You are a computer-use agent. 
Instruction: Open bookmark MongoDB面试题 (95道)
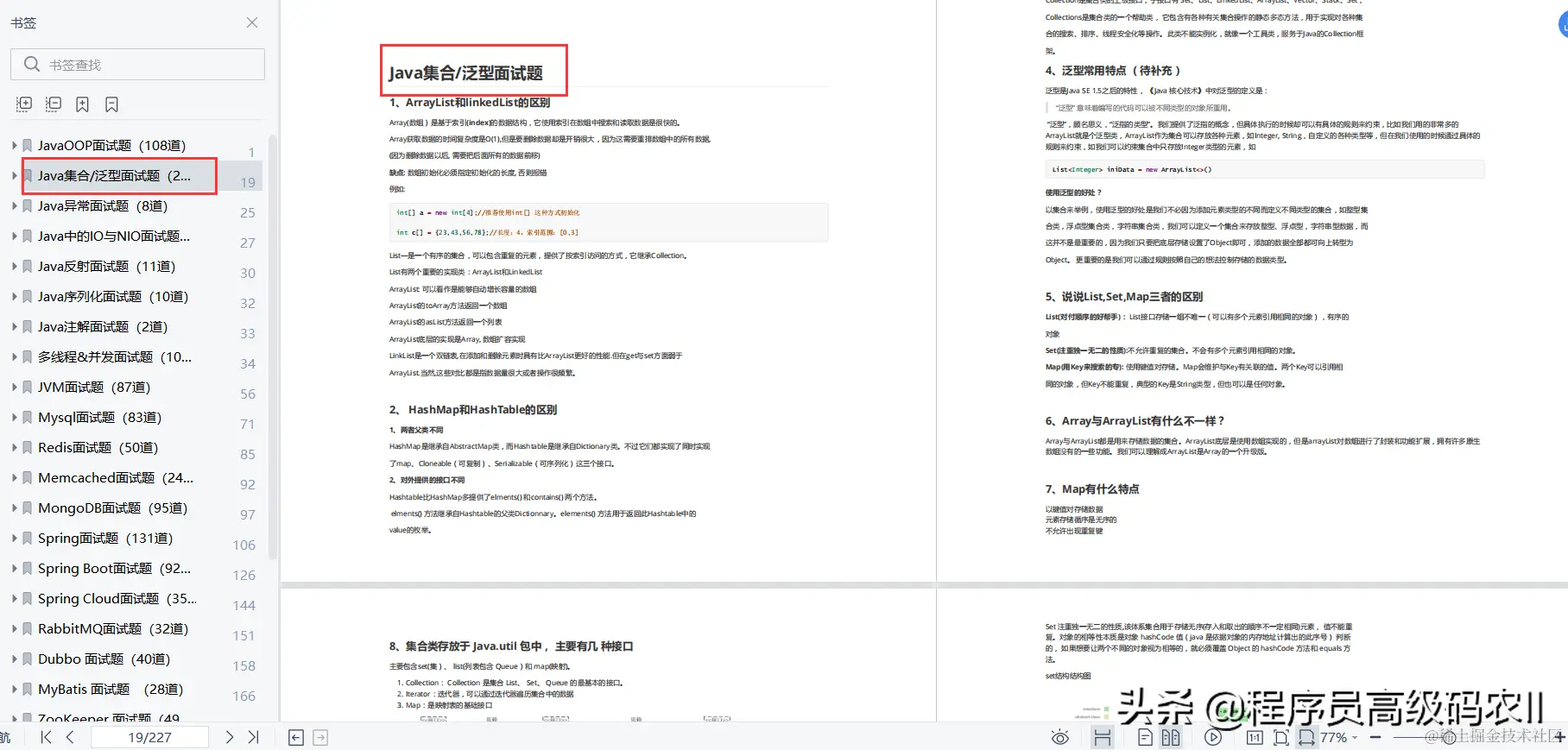point(112,507)
